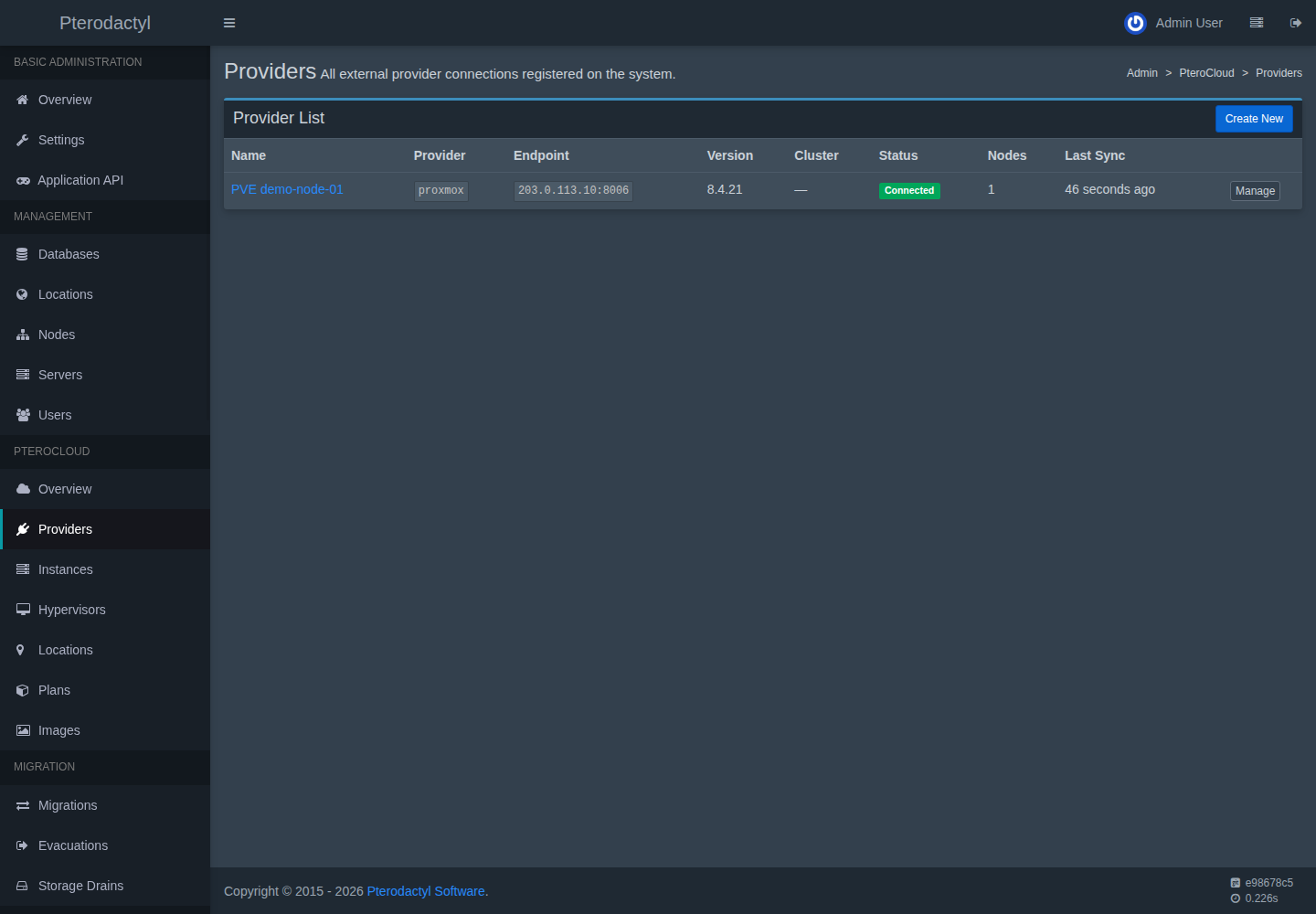Click the Nodes column header
This screenshot has height=914, width=1316.
pyautogui.click(x=1007, y=155)
